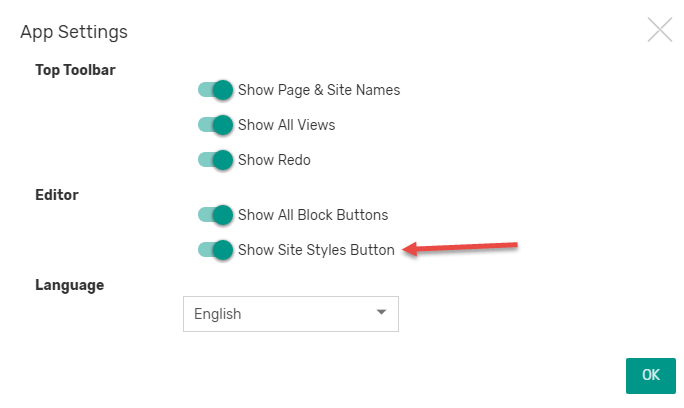Confirm settings with the OK button
The height and width of the screenshot is (408, 684).
click(x=650, y=376)
